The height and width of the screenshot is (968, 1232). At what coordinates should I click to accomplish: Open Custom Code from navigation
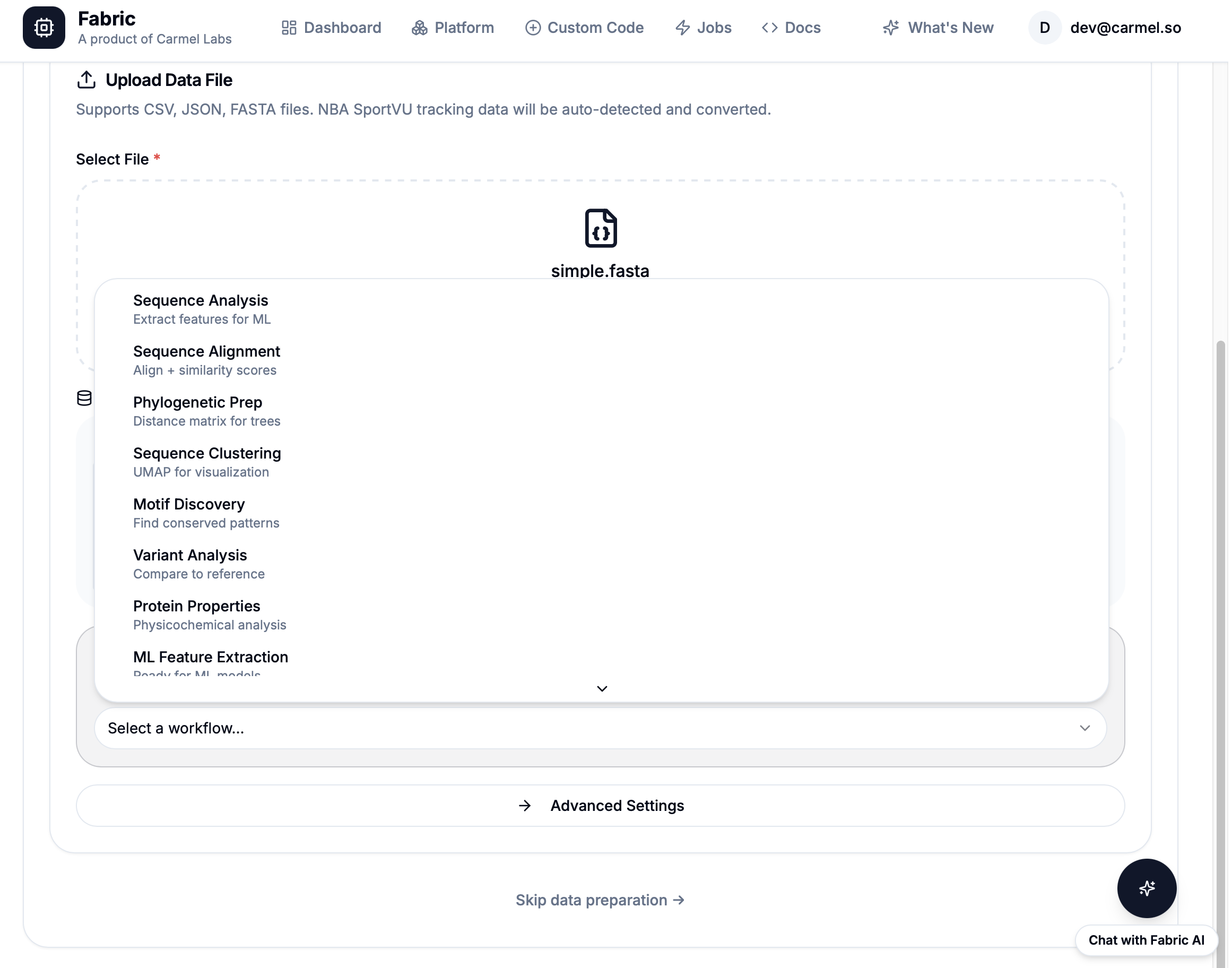point(585,27)
